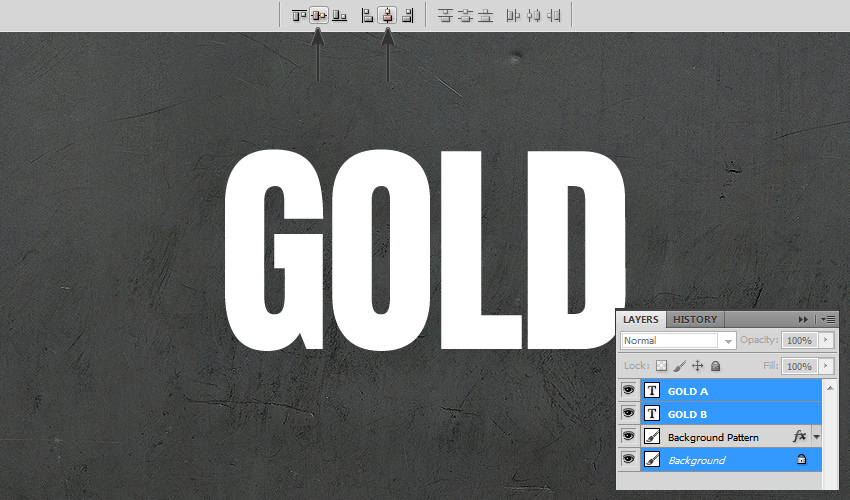850x500 pixels.
Task: Click the GOLD B text layer thumbnail
Action: 652,414
